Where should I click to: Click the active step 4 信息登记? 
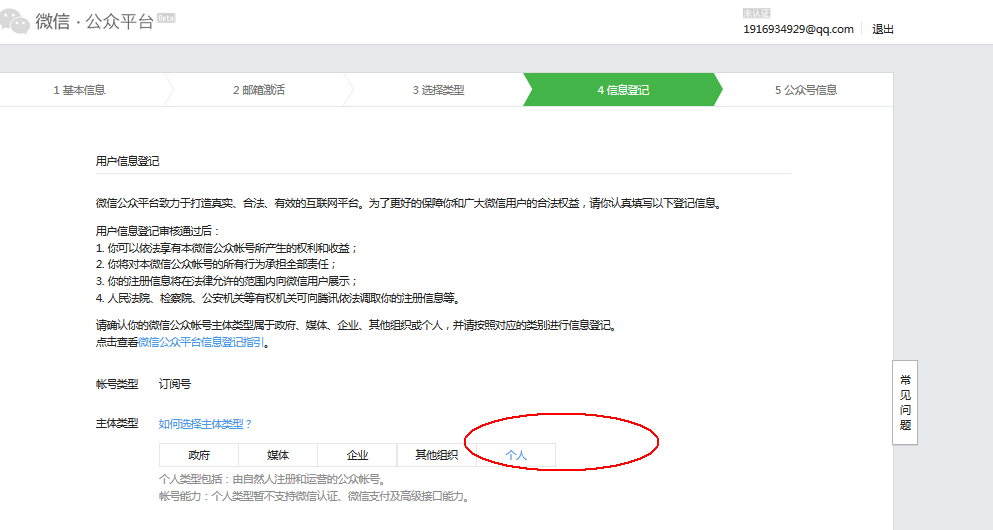(x=623, y=90)
